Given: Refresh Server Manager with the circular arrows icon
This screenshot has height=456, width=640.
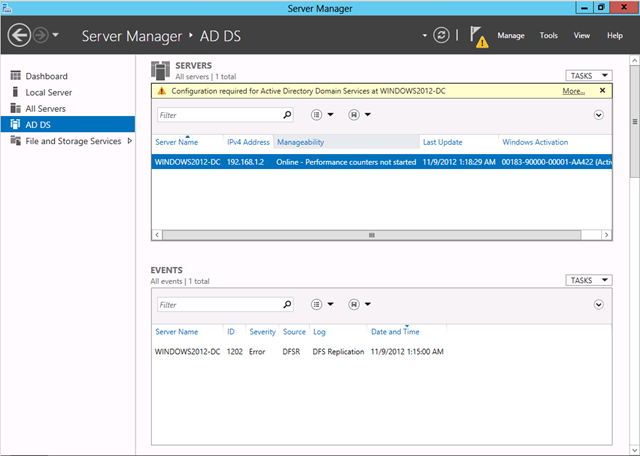Looking at the screenshot, I should [x=441, y=36].
